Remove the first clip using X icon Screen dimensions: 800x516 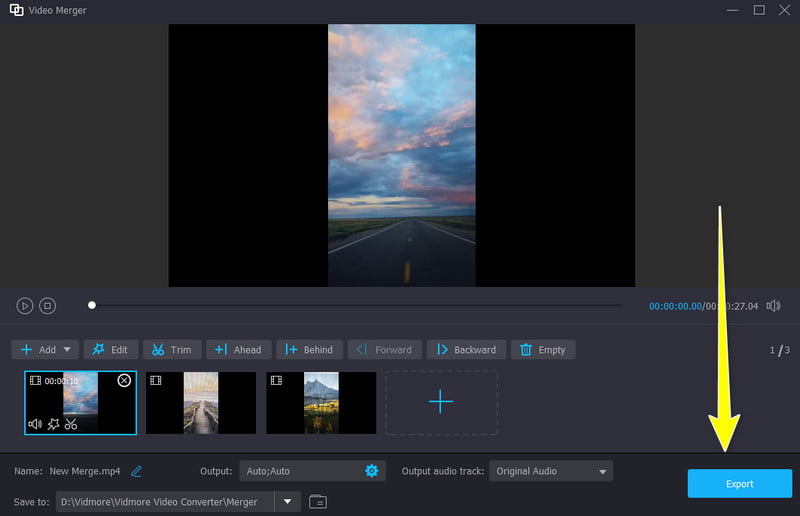coord(124,380)
